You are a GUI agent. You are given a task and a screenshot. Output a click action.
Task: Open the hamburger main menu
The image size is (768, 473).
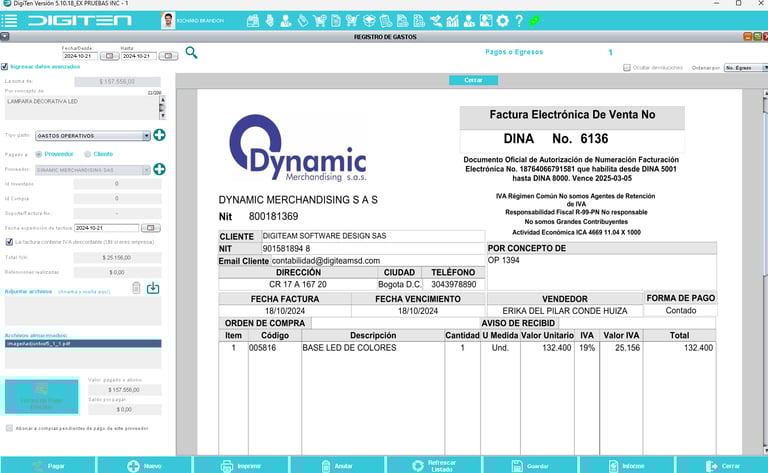coord(9,21)
